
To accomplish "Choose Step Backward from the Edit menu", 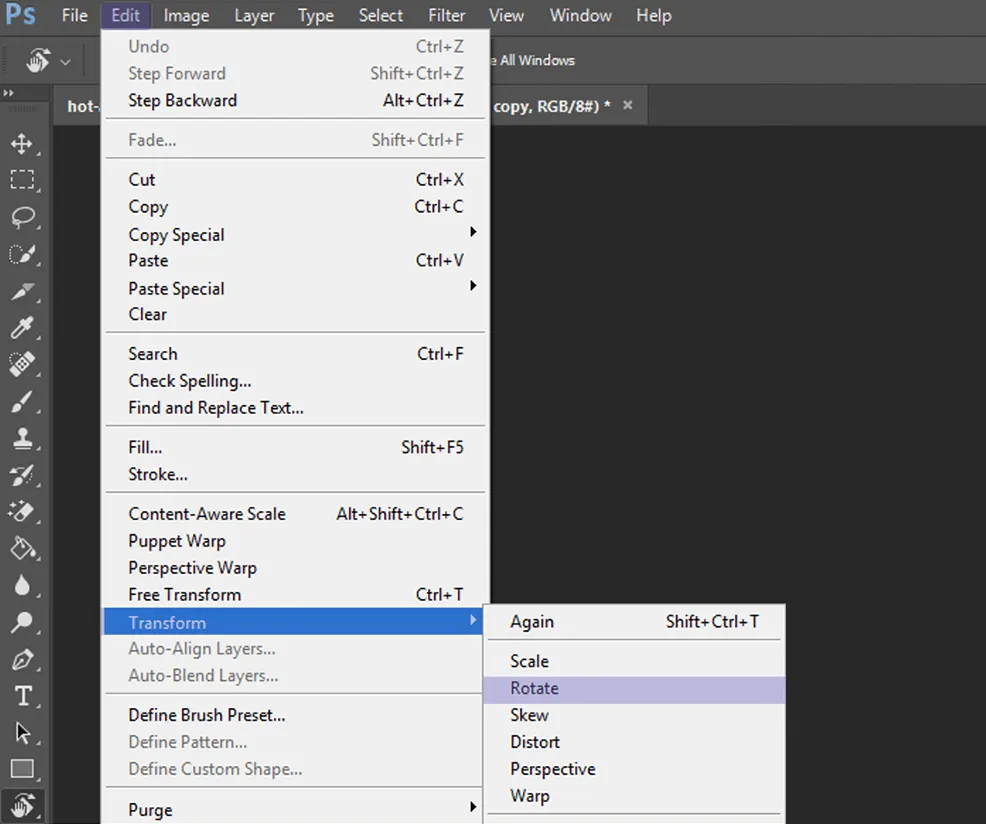I will (295, 100).
